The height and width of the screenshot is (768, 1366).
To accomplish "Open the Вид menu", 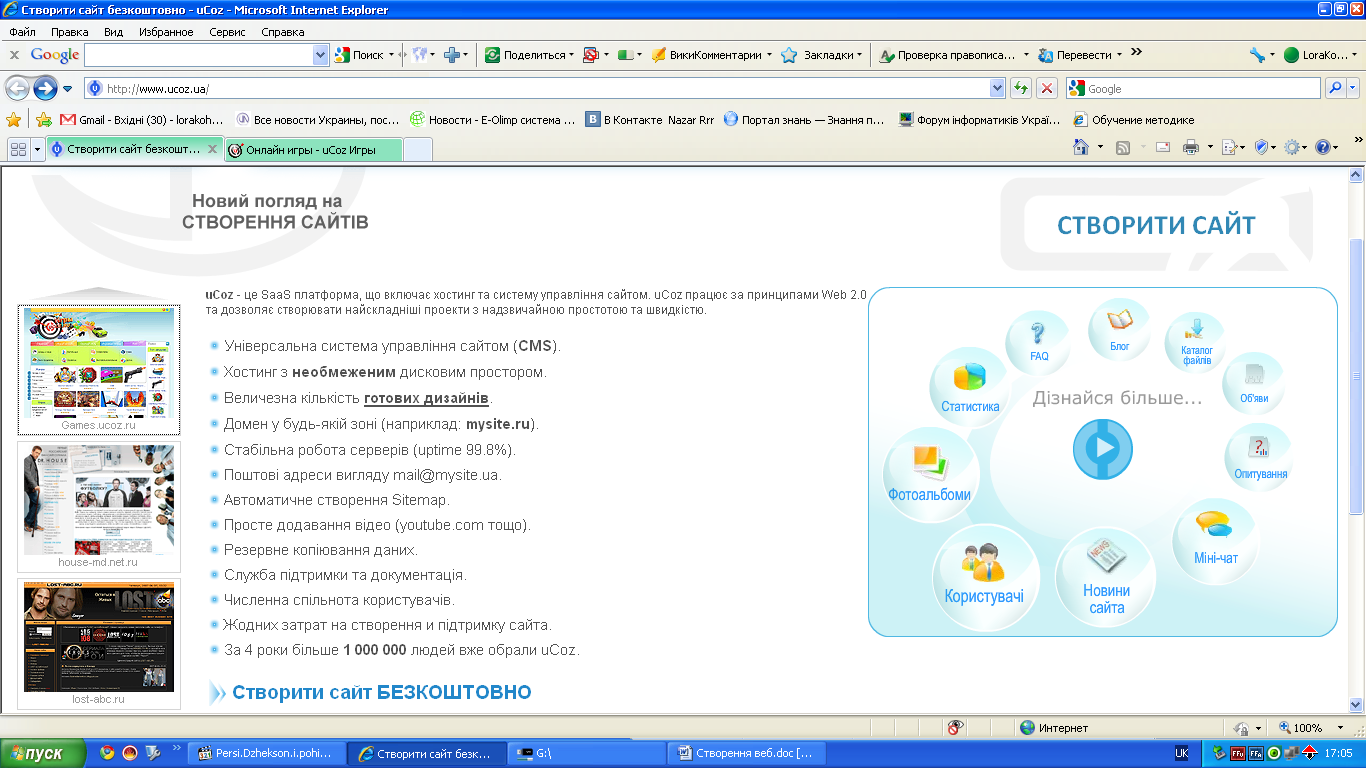I will (x=114, y=32).
